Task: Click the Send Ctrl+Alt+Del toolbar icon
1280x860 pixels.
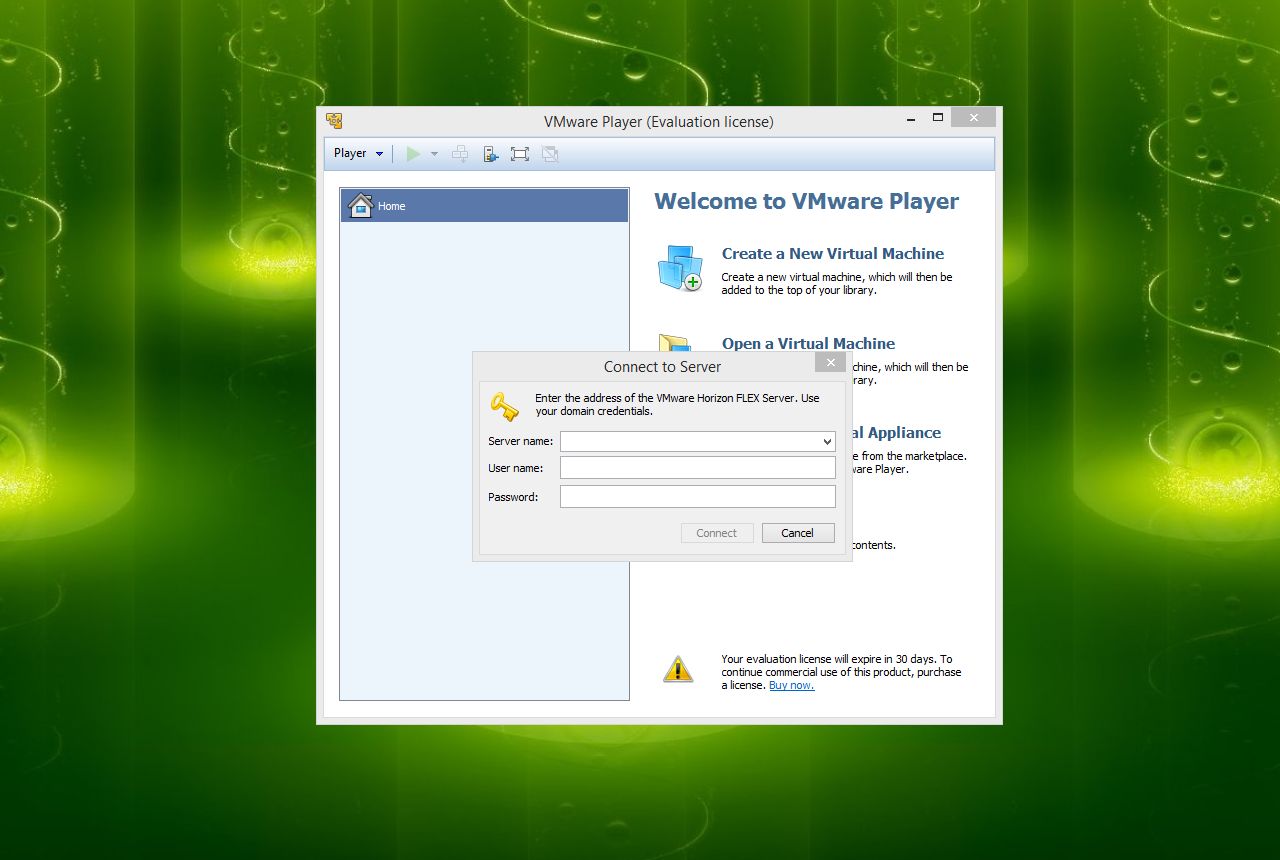Action: tap(460, 153)
